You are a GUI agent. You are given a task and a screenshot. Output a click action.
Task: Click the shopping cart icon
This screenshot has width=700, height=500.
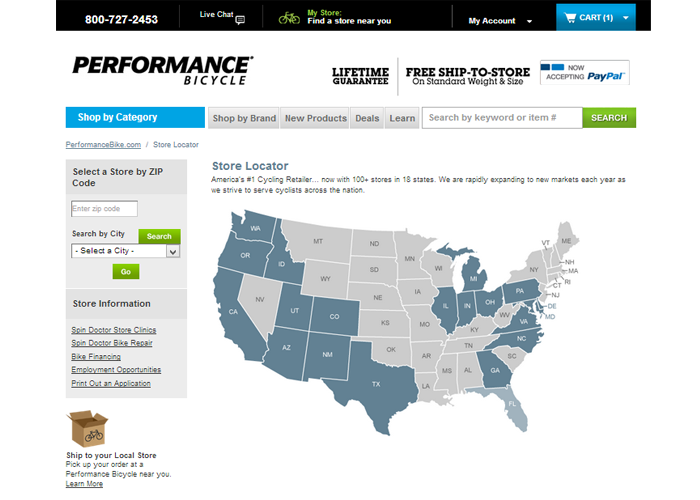click(570, 18)
